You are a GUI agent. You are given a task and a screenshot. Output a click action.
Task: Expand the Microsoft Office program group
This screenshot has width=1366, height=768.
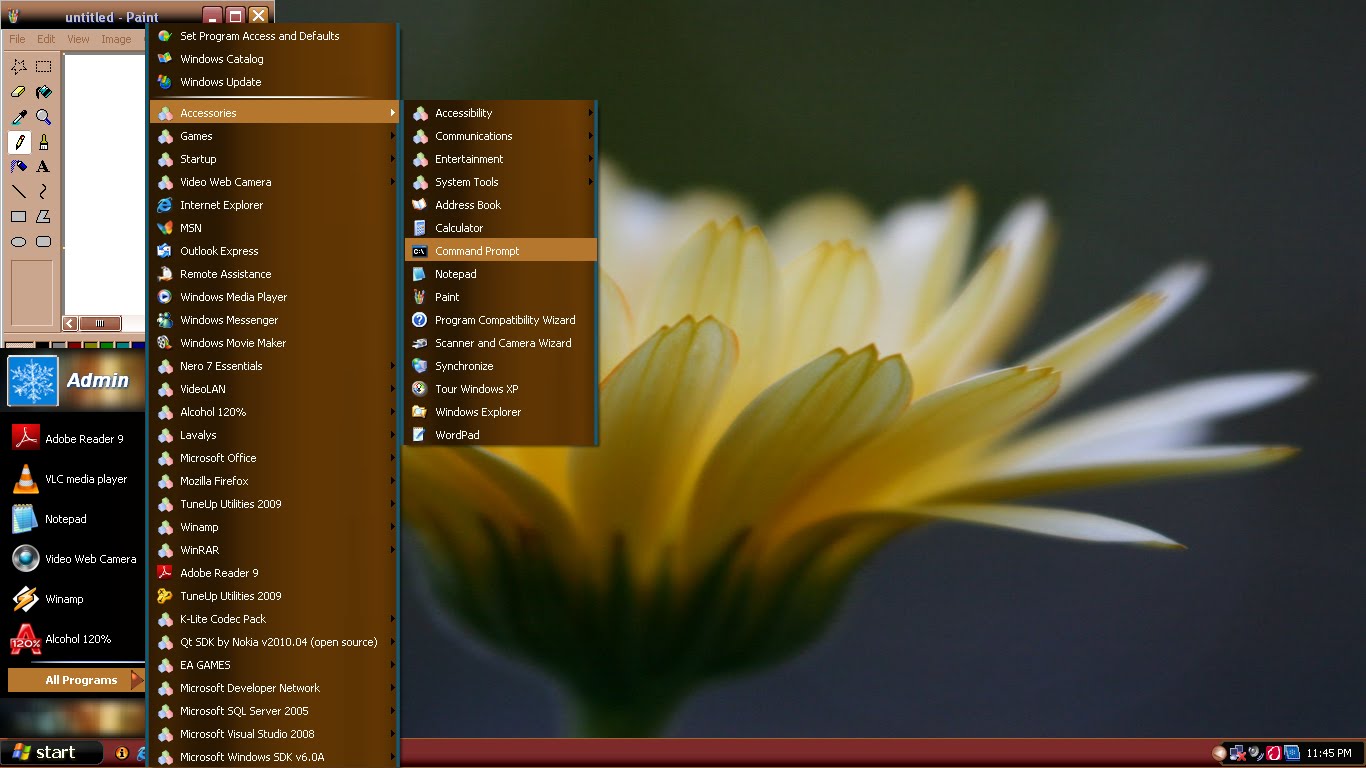tap(274, 458)
